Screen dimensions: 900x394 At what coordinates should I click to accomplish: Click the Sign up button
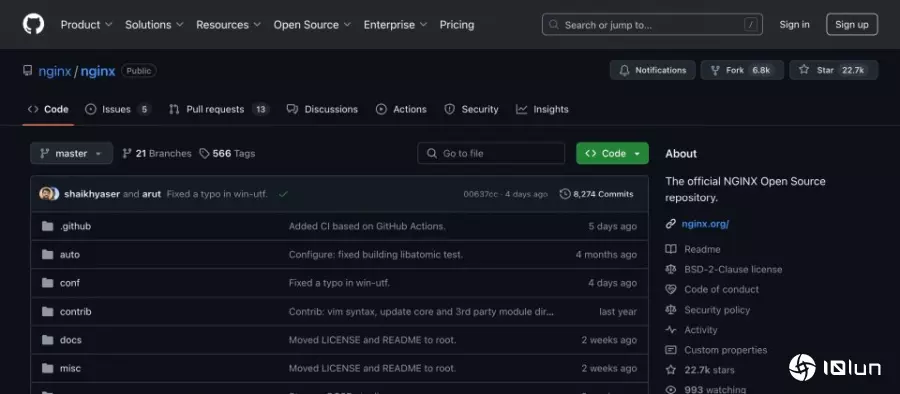852,25
